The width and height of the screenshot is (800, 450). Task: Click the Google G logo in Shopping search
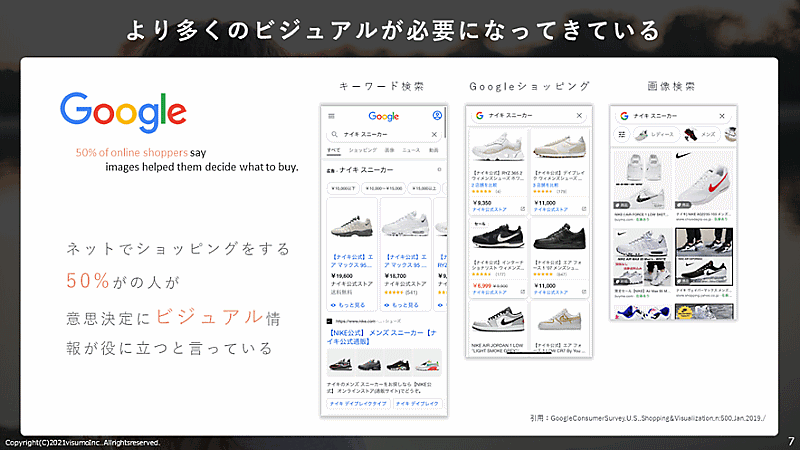[480, 116]
